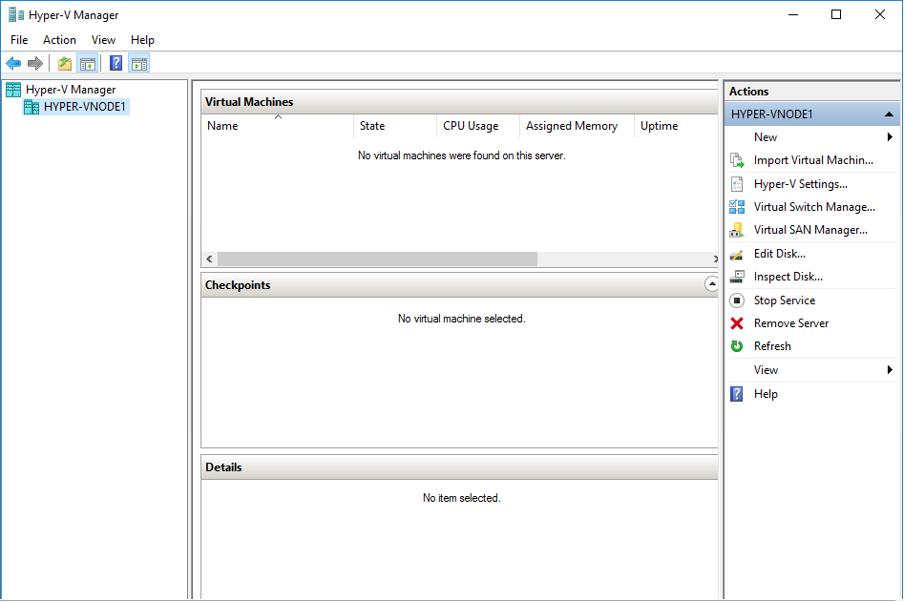Screen dimensions: 905x602
Task: Click the Virtual Switch Manager icon
Action: pos(737,207)
